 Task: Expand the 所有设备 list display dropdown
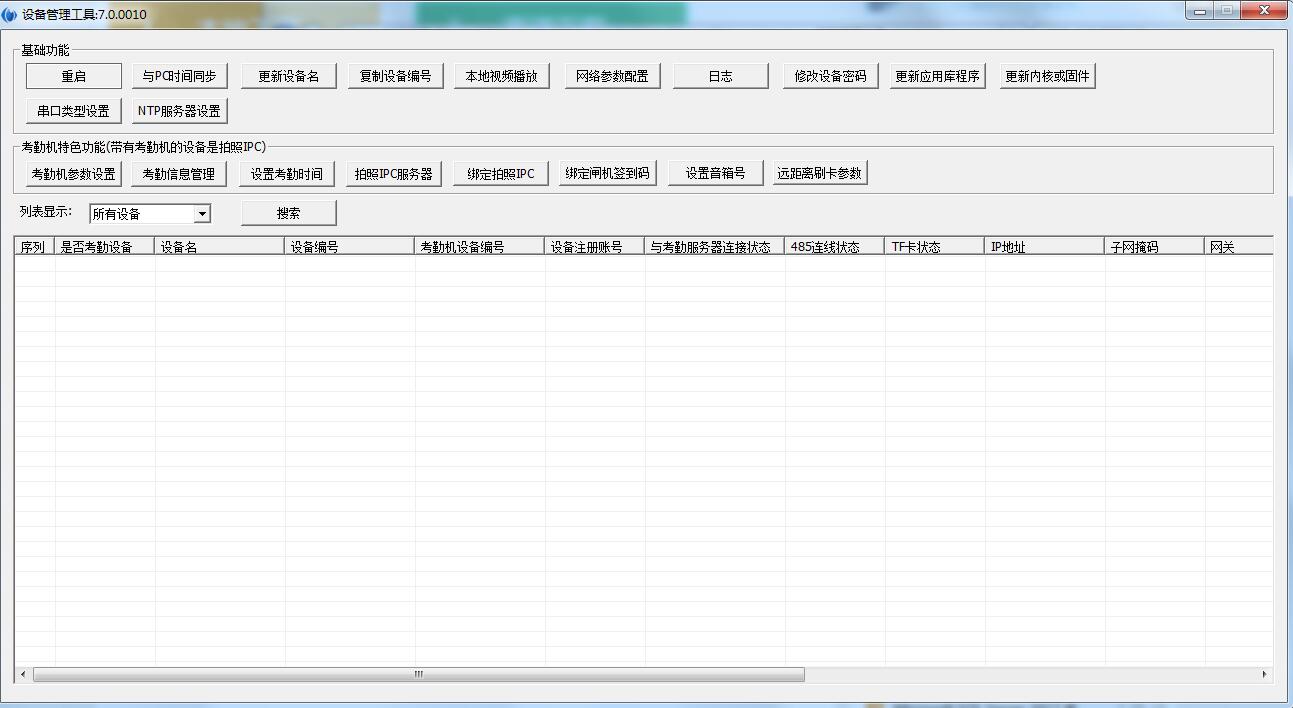click(202, 214)
